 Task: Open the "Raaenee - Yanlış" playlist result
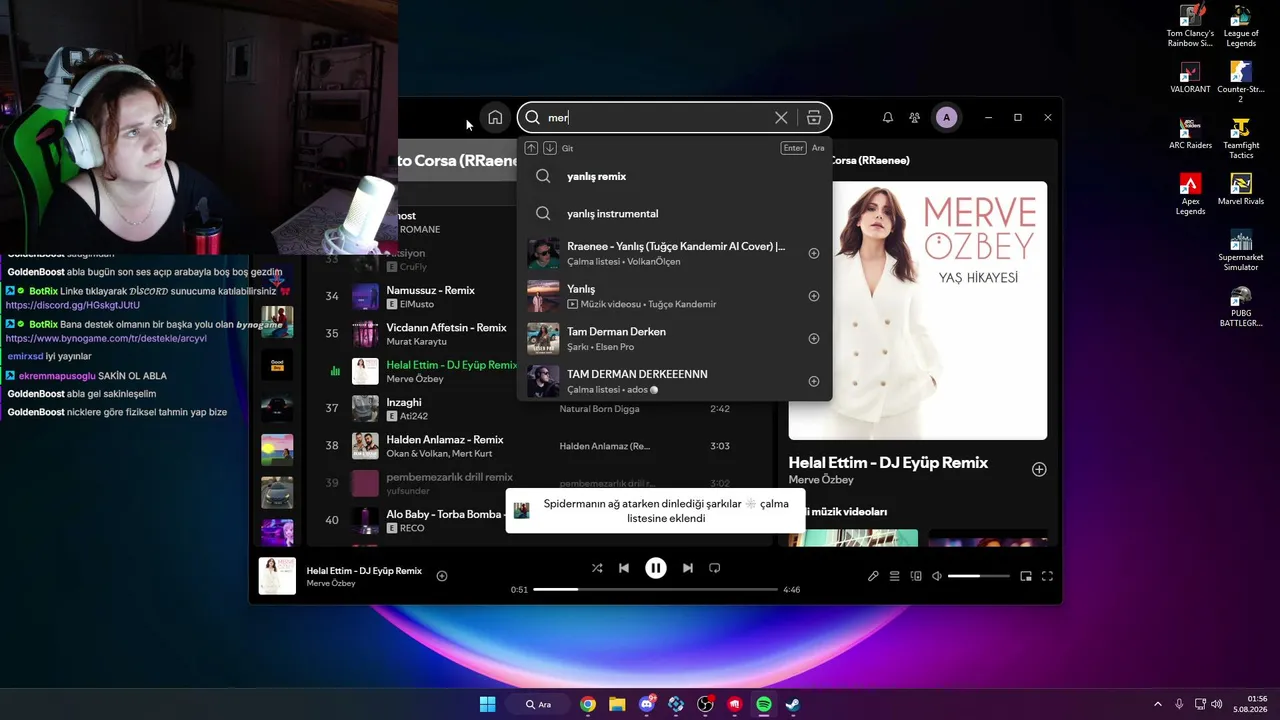(x=674, y=253)
